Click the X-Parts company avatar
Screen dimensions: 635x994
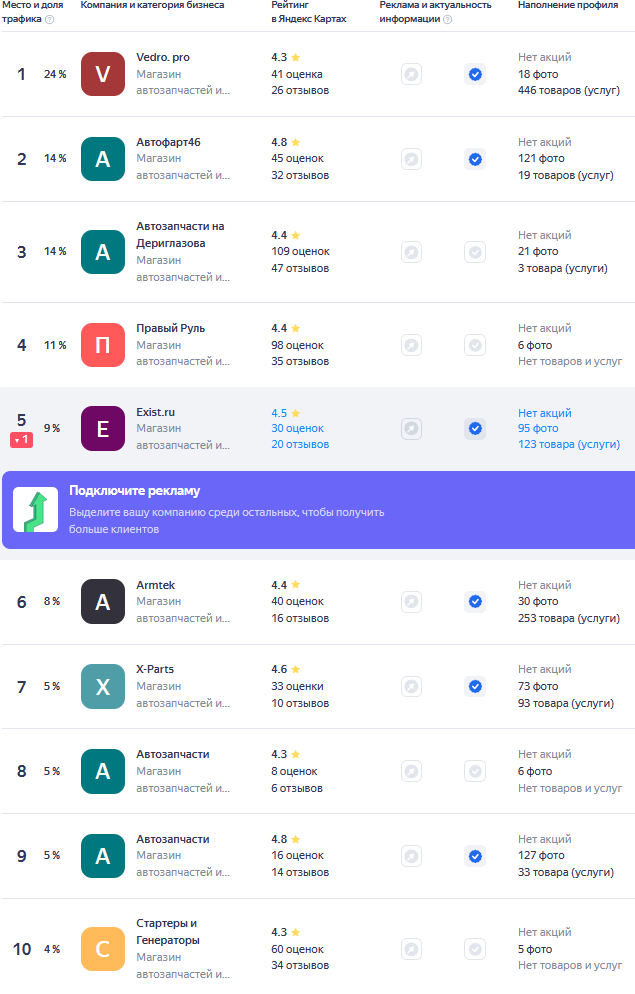click(103, 686)
